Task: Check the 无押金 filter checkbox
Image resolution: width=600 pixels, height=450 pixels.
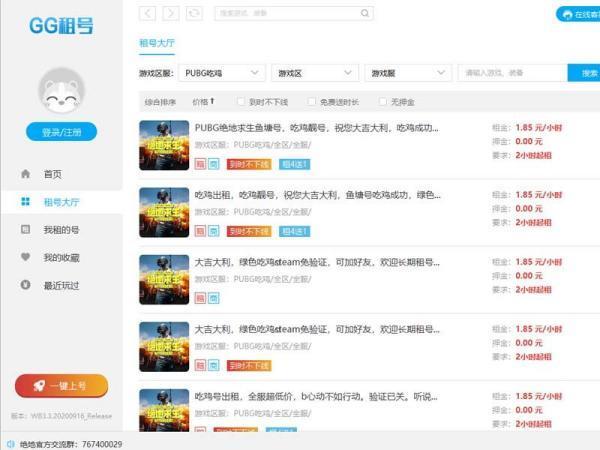Action: (x=383, y=102)
